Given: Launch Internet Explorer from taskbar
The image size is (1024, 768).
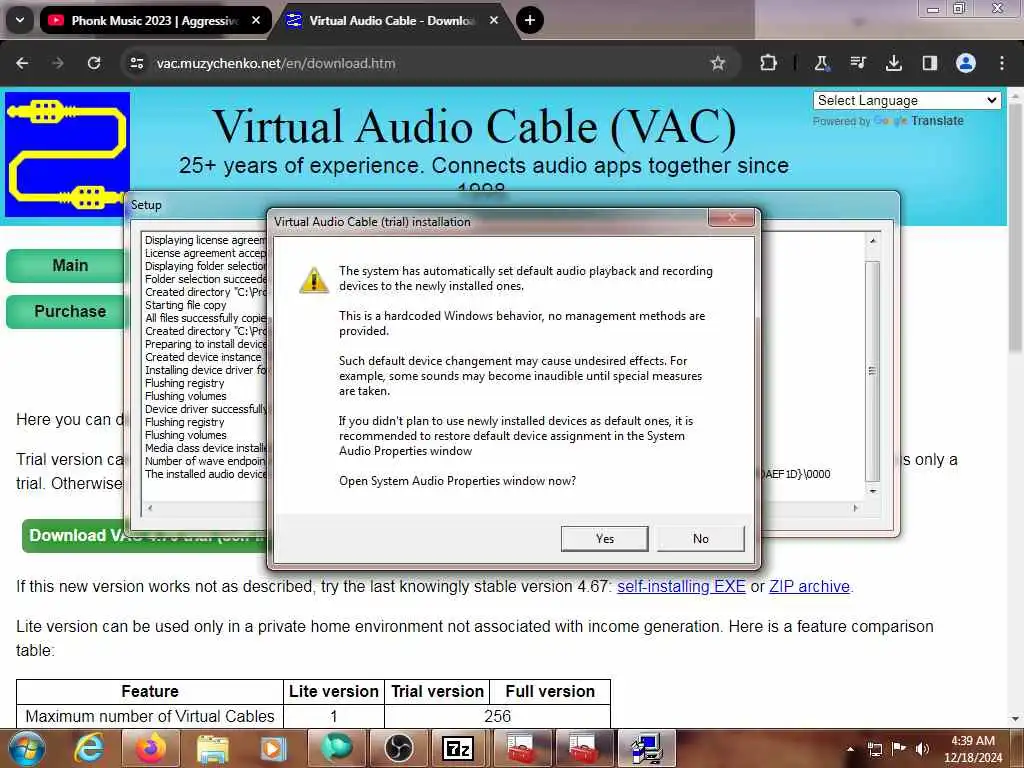Looking at the screenshot, I should (89, 748).
